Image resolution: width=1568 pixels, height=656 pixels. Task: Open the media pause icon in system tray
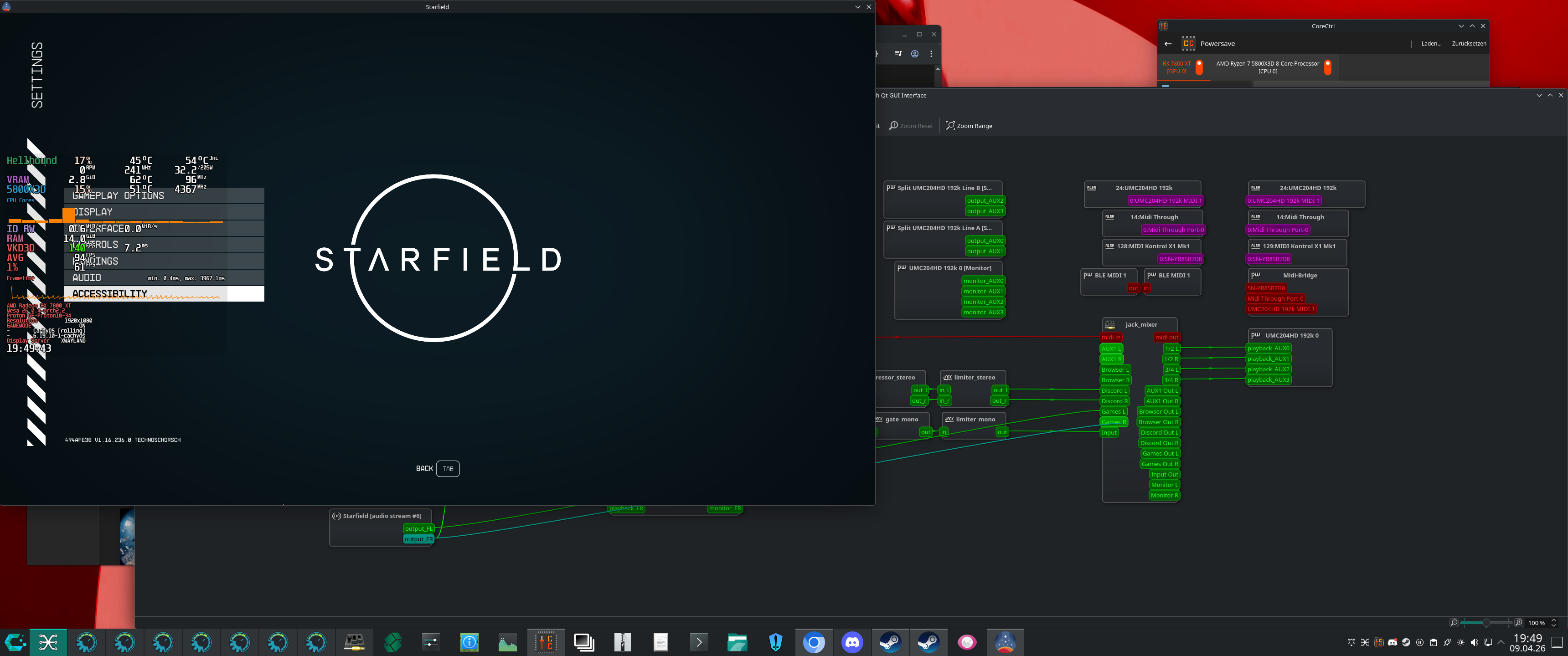click(1420, 642)
